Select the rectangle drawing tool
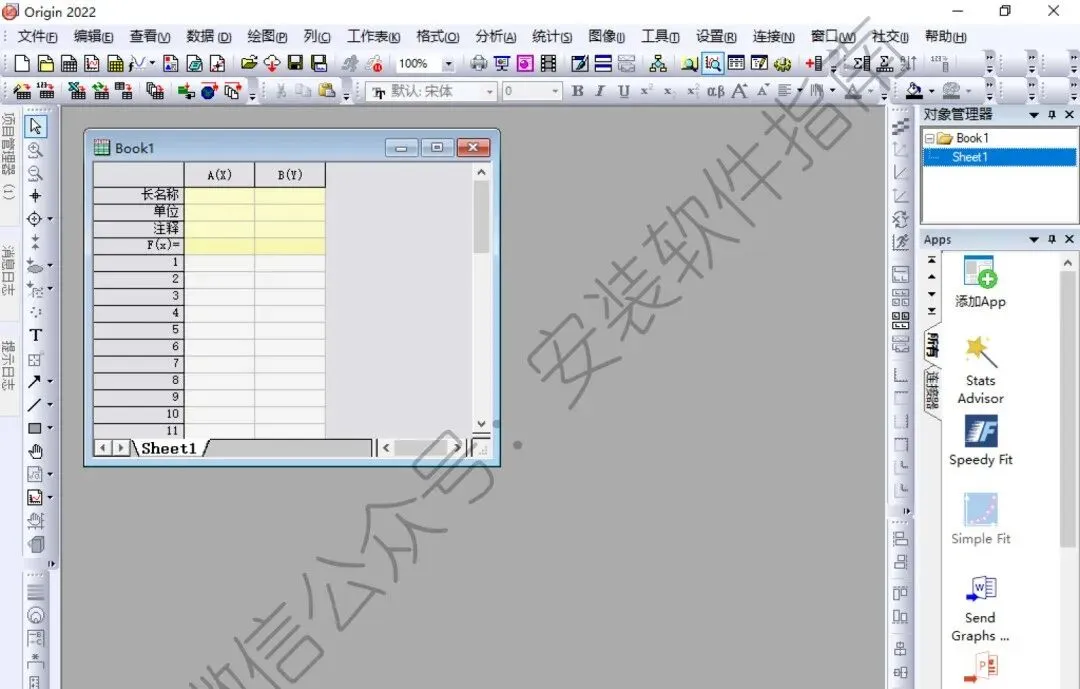Image resolution: width=1080 pixels, height=689 pixels. [x=34, y=428]
